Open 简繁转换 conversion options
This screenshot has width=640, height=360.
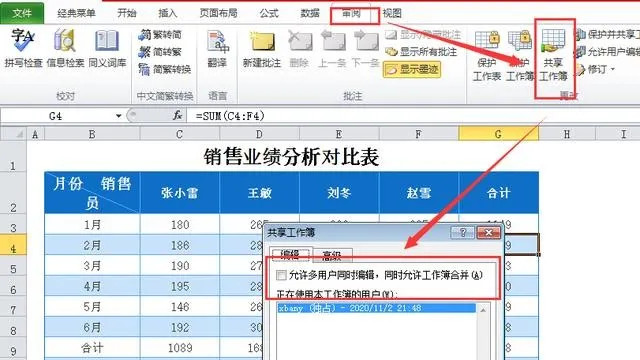pyautogui.click(x=164, y=69)
